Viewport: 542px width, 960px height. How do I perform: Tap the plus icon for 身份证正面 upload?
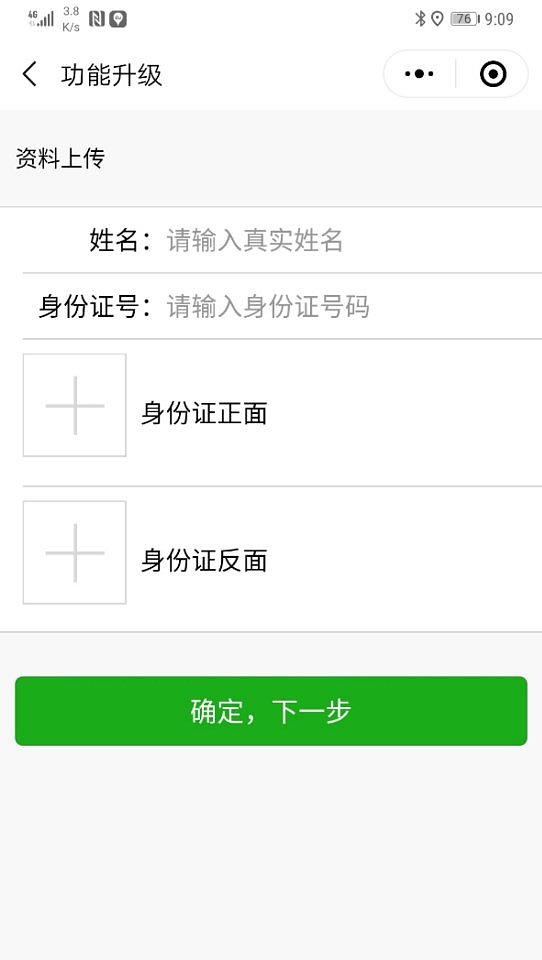75,405
